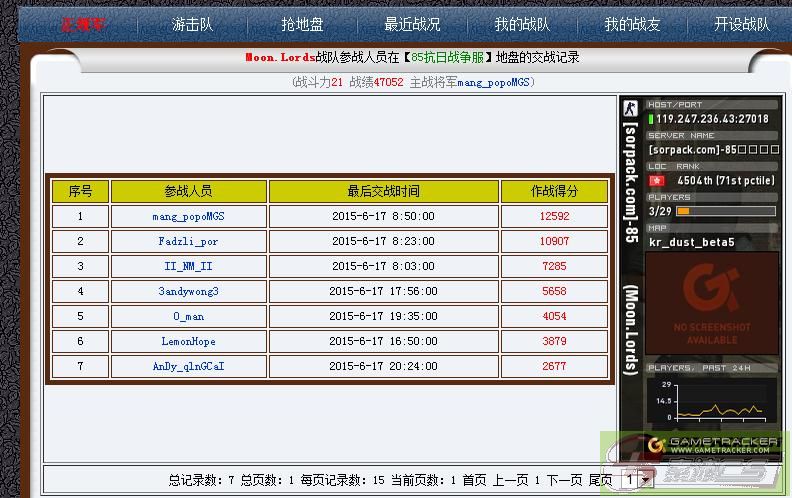Open the 抢地盘 menu item

pos(302,24)
